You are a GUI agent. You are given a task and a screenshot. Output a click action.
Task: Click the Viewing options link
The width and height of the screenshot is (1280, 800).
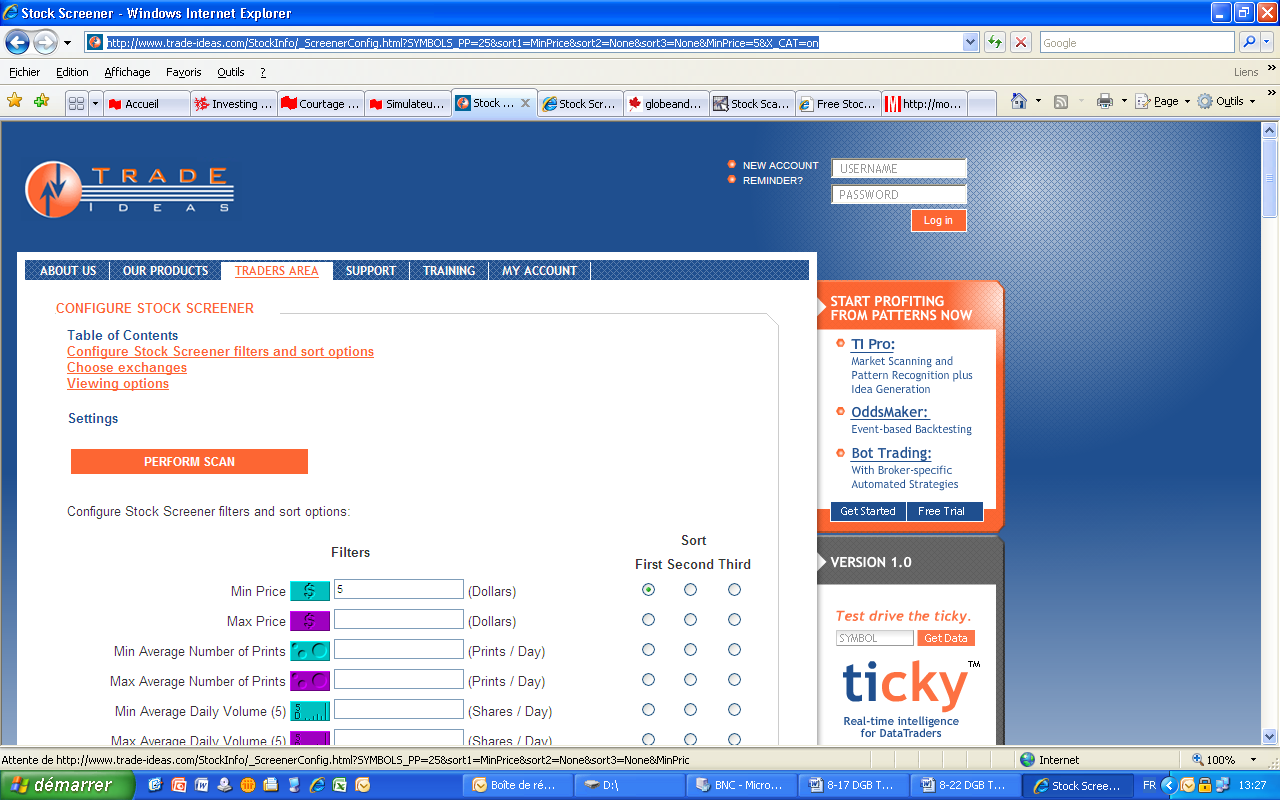[118, 384]
